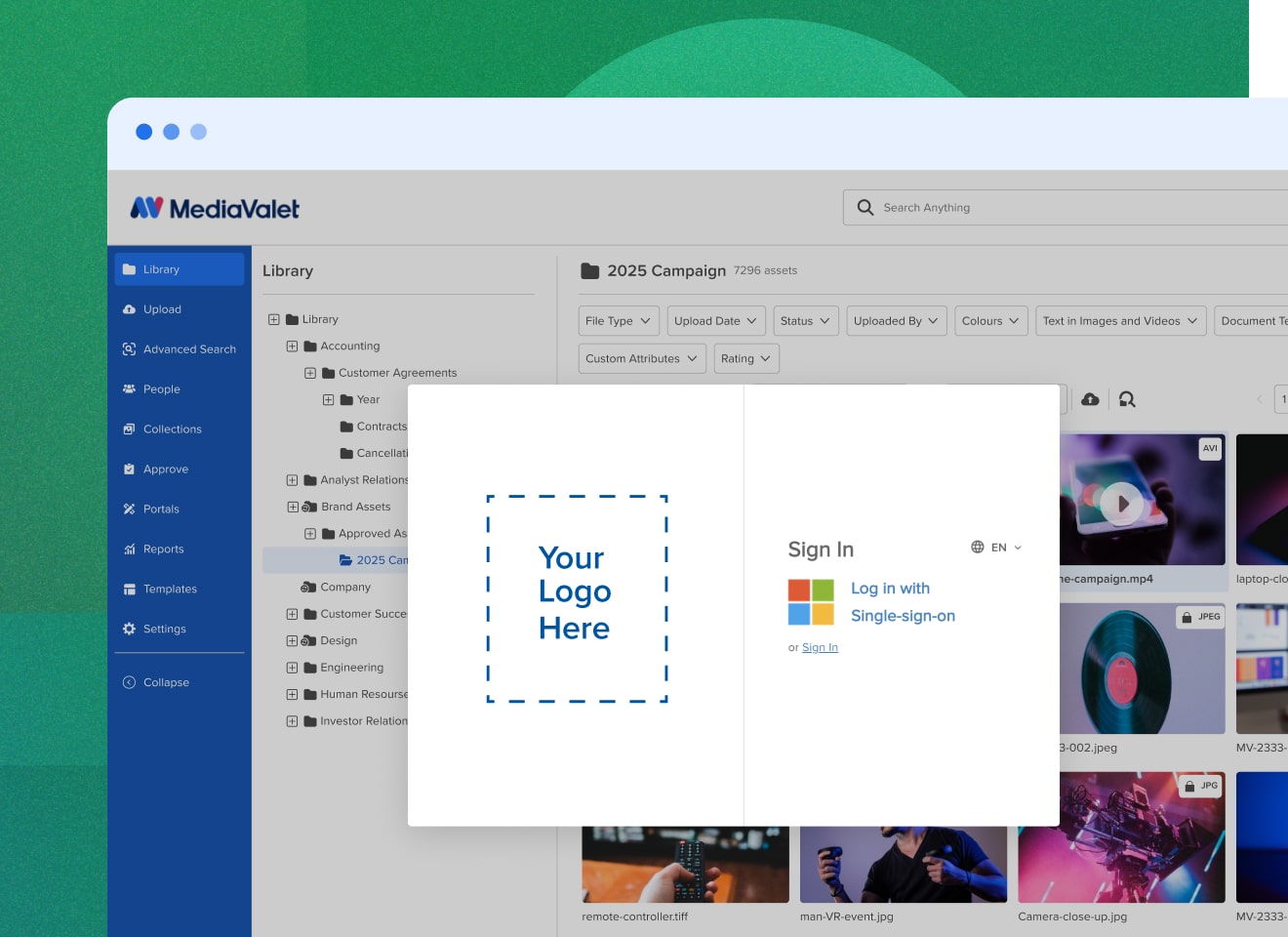Click the reverse image search icon
This screenshot has width=1288, height=937.
coord(1127,399)
